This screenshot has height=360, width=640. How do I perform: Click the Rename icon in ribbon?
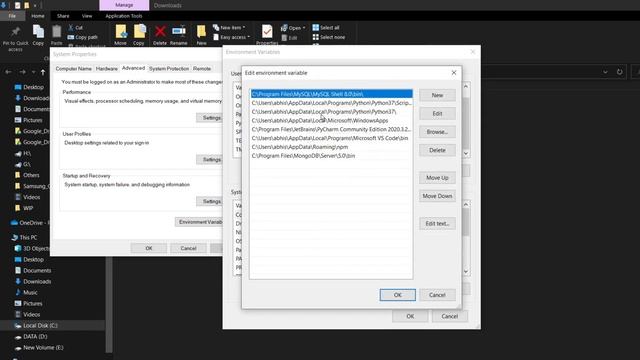pyautogui.click(x=179, y=31)
